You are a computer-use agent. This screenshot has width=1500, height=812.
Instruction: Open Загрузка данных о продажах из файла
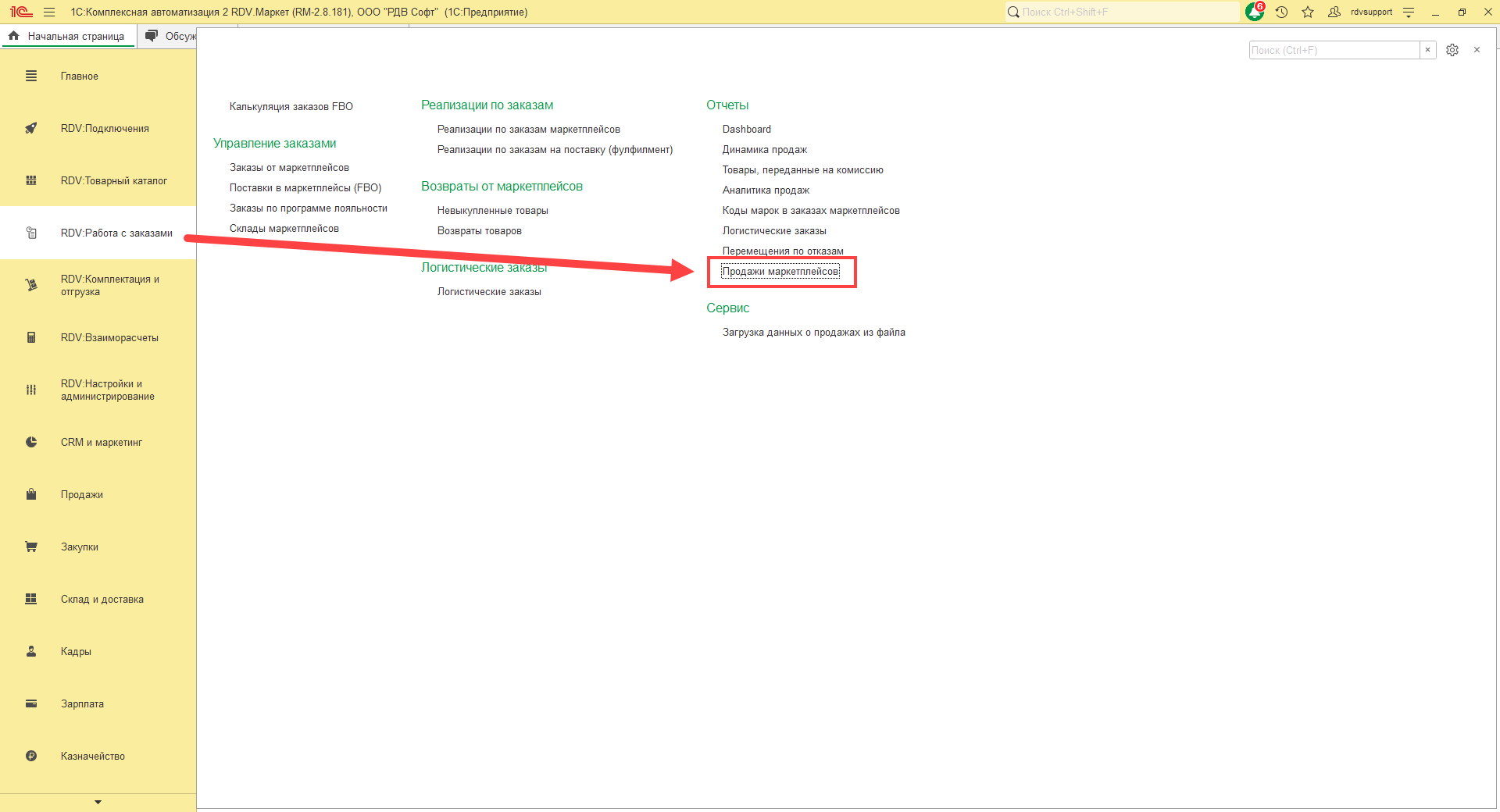(x=814, y=332)
